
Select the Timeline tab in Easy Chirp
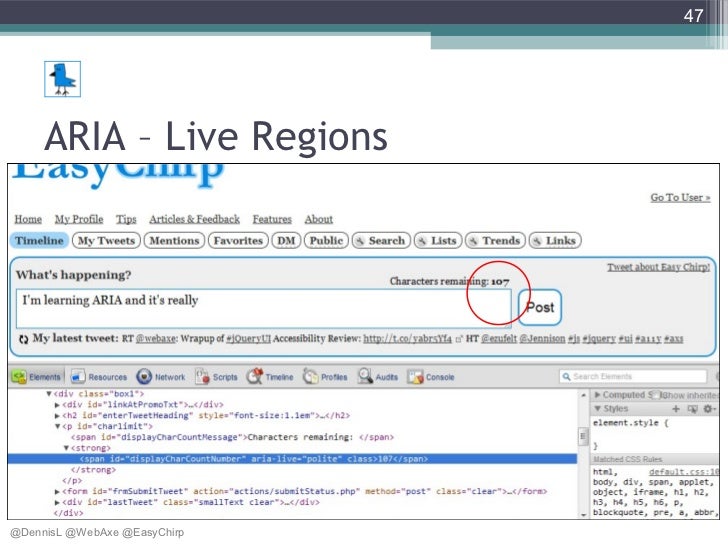click(x=39, y=240)
